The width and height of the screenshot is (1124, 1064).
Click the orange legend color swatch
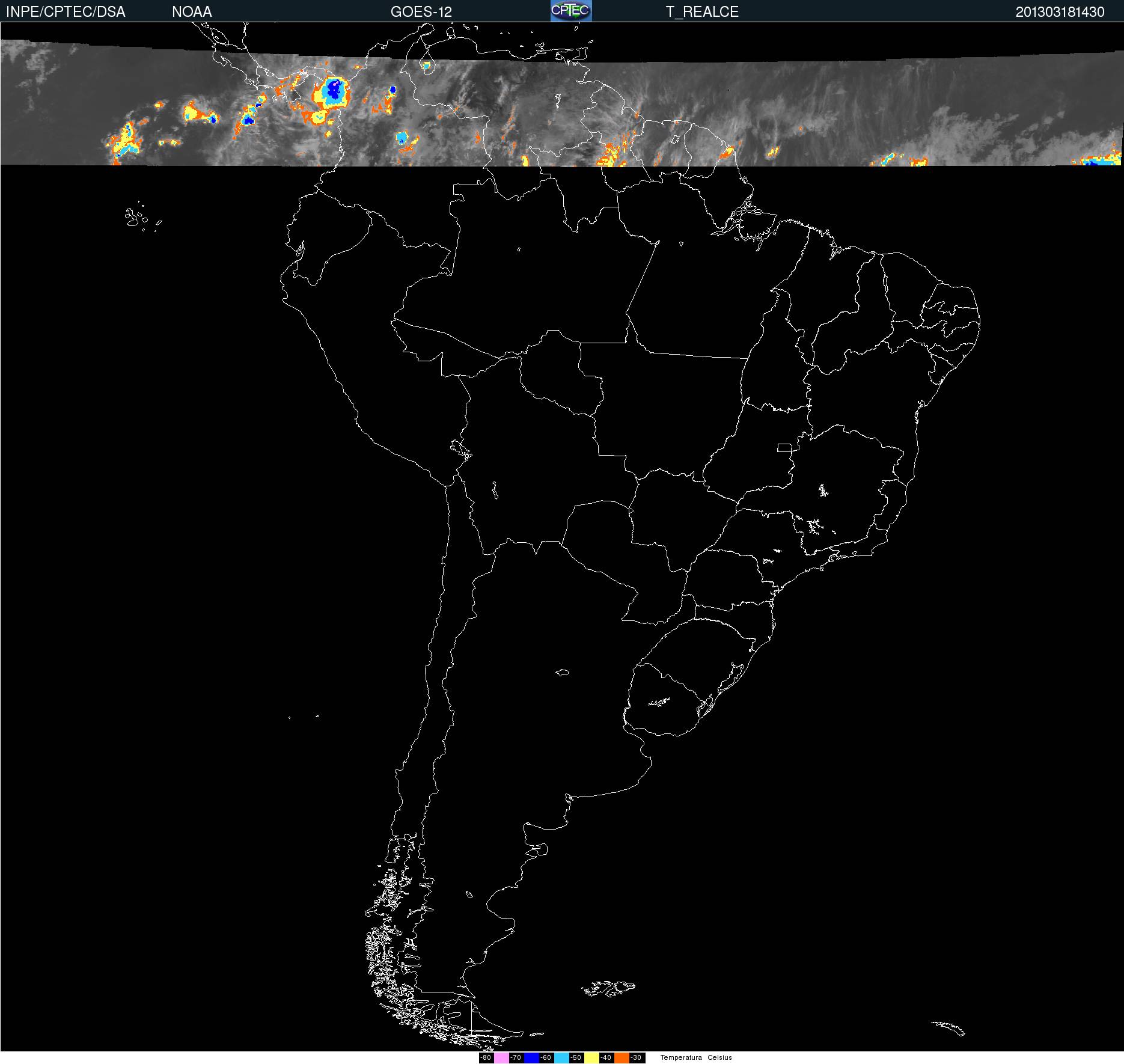coord(622,1057)
